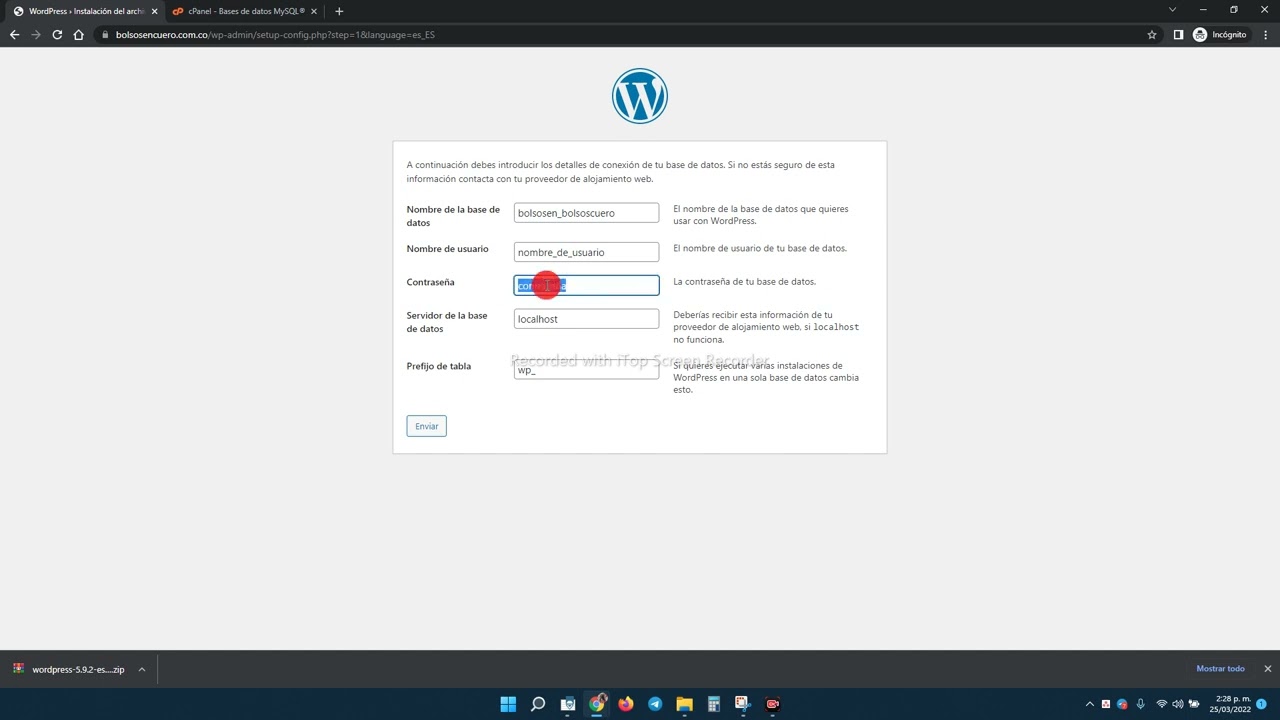The image size is (1280, 720).
Task: Reload the page with refresh icon
Action: pos(57,34)
